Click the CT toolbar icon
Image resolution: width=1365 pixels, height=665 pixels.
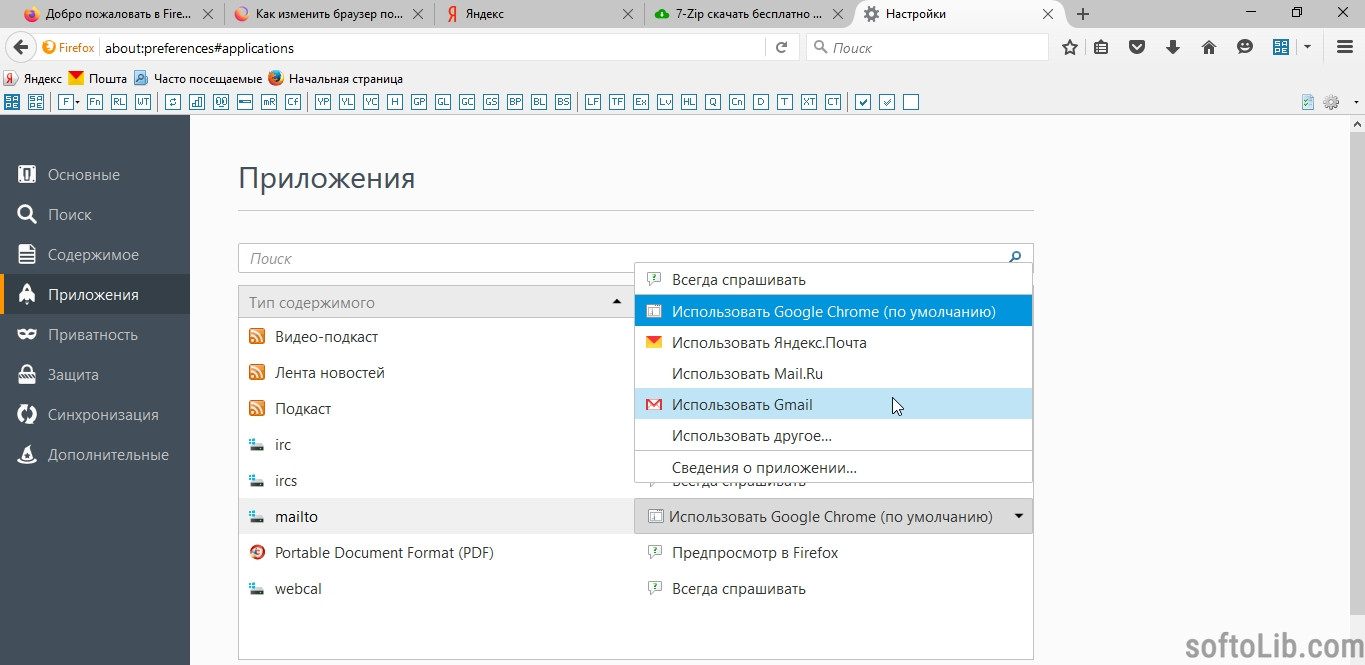833,102
